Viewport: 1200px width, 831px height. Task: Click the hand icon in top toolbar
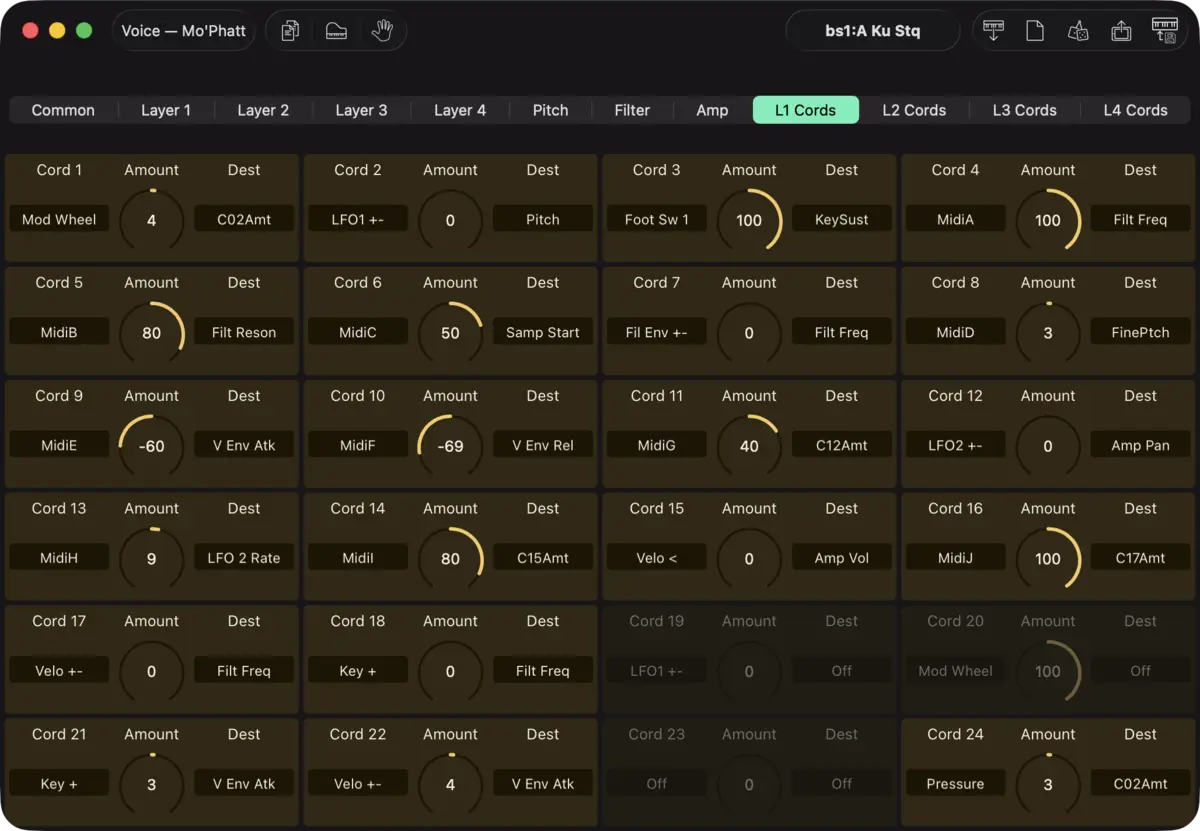tap(382, 31)
